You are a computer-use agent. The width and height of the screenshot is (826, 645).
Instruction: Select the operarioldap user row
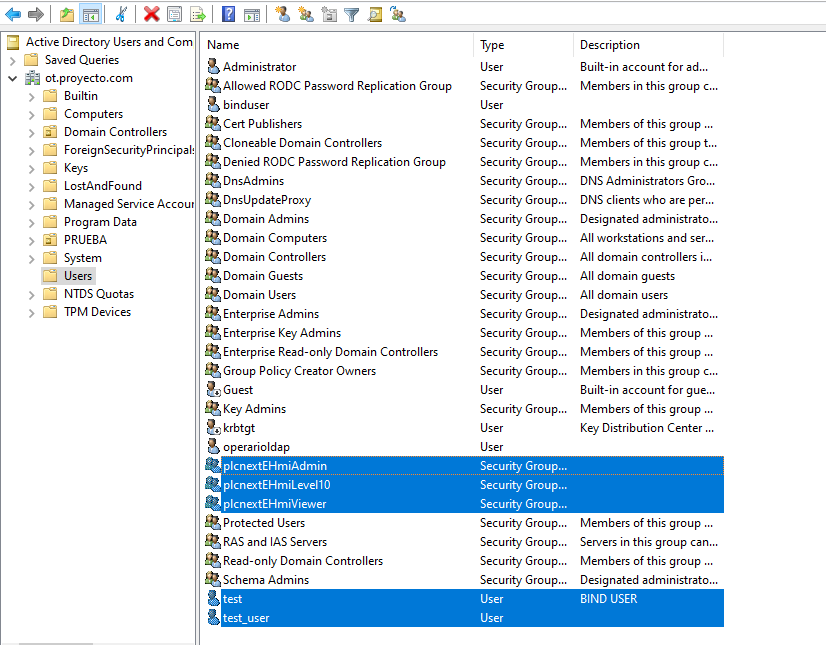pyautogui.click(x=464, y=447)
